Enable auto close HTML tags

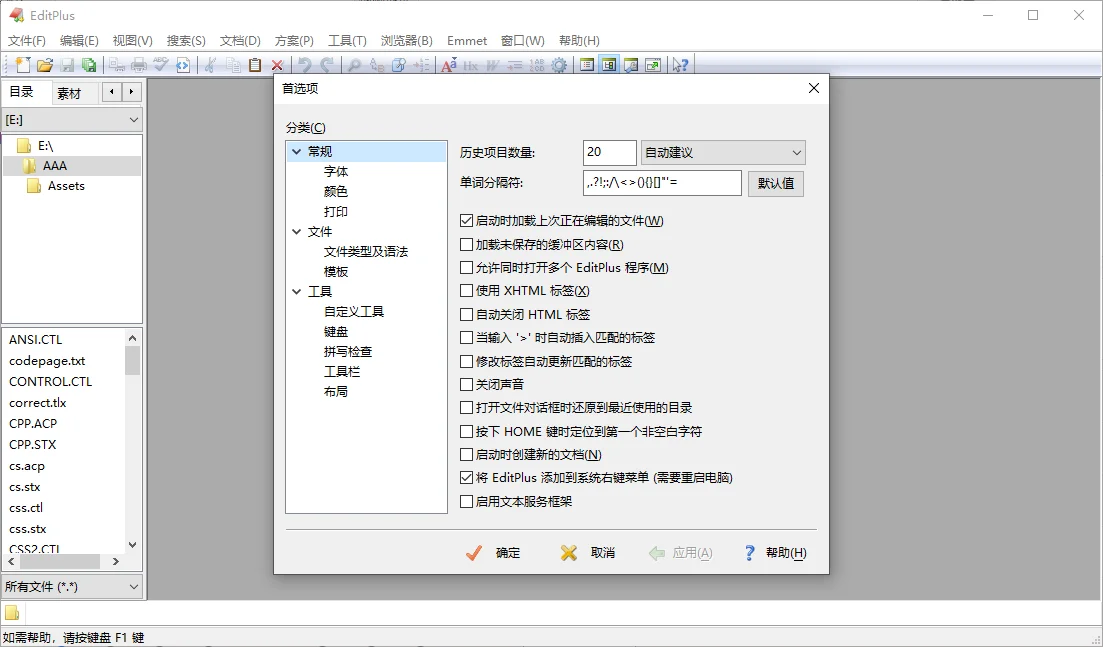pyautogui.click(x=466, y=314)
